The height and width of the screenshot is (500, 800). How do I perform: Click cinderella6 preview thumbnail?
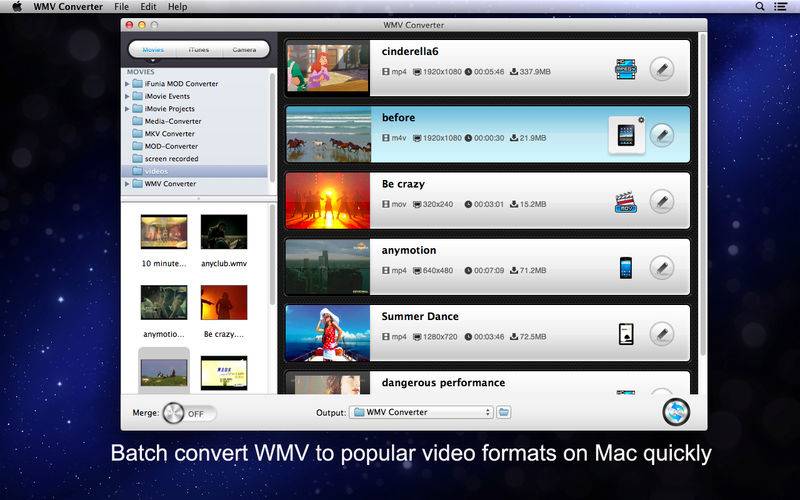328,68
